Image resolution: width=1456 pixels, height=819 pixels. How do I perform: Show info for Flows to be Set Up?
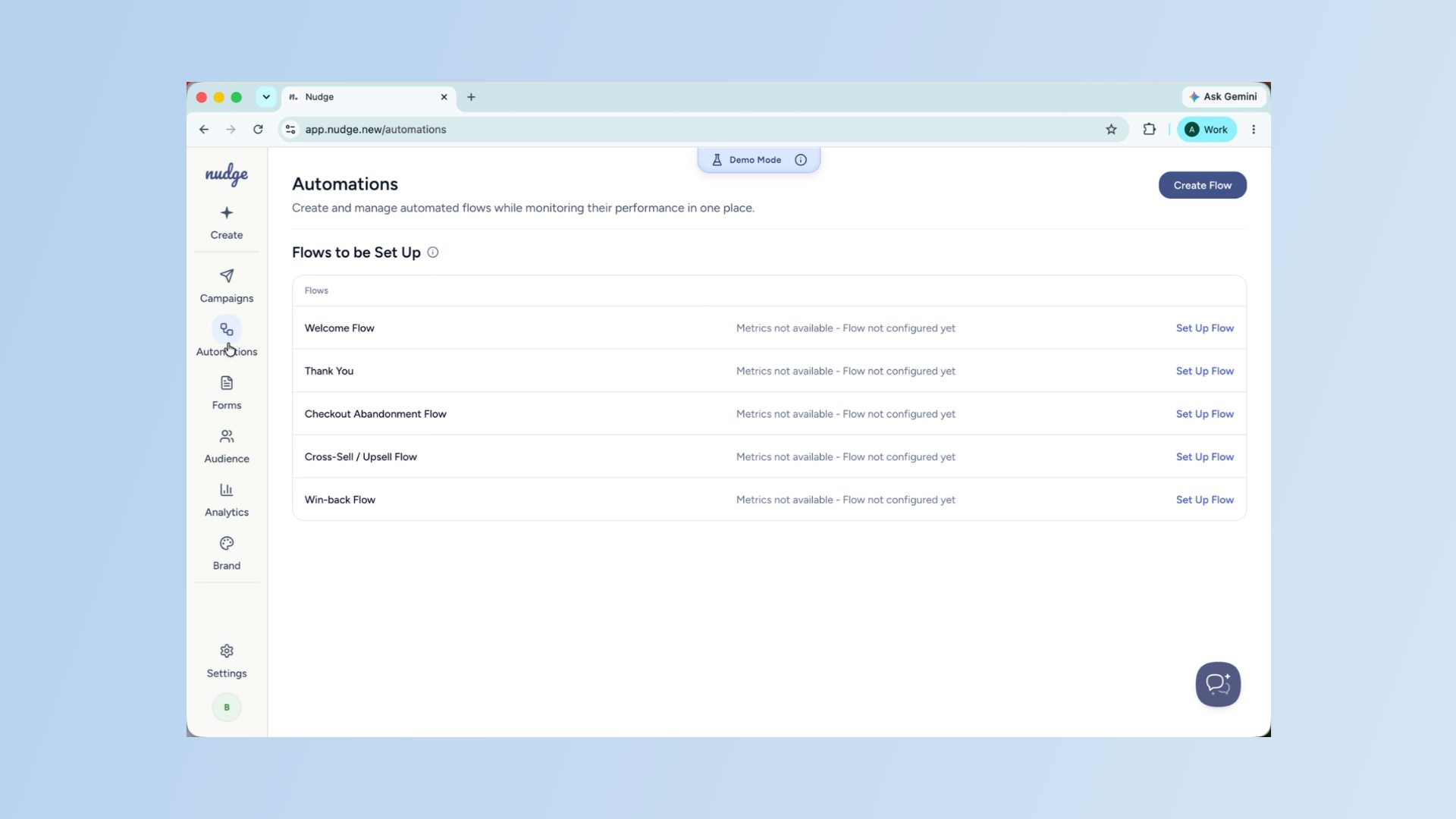tap(433, 253)
